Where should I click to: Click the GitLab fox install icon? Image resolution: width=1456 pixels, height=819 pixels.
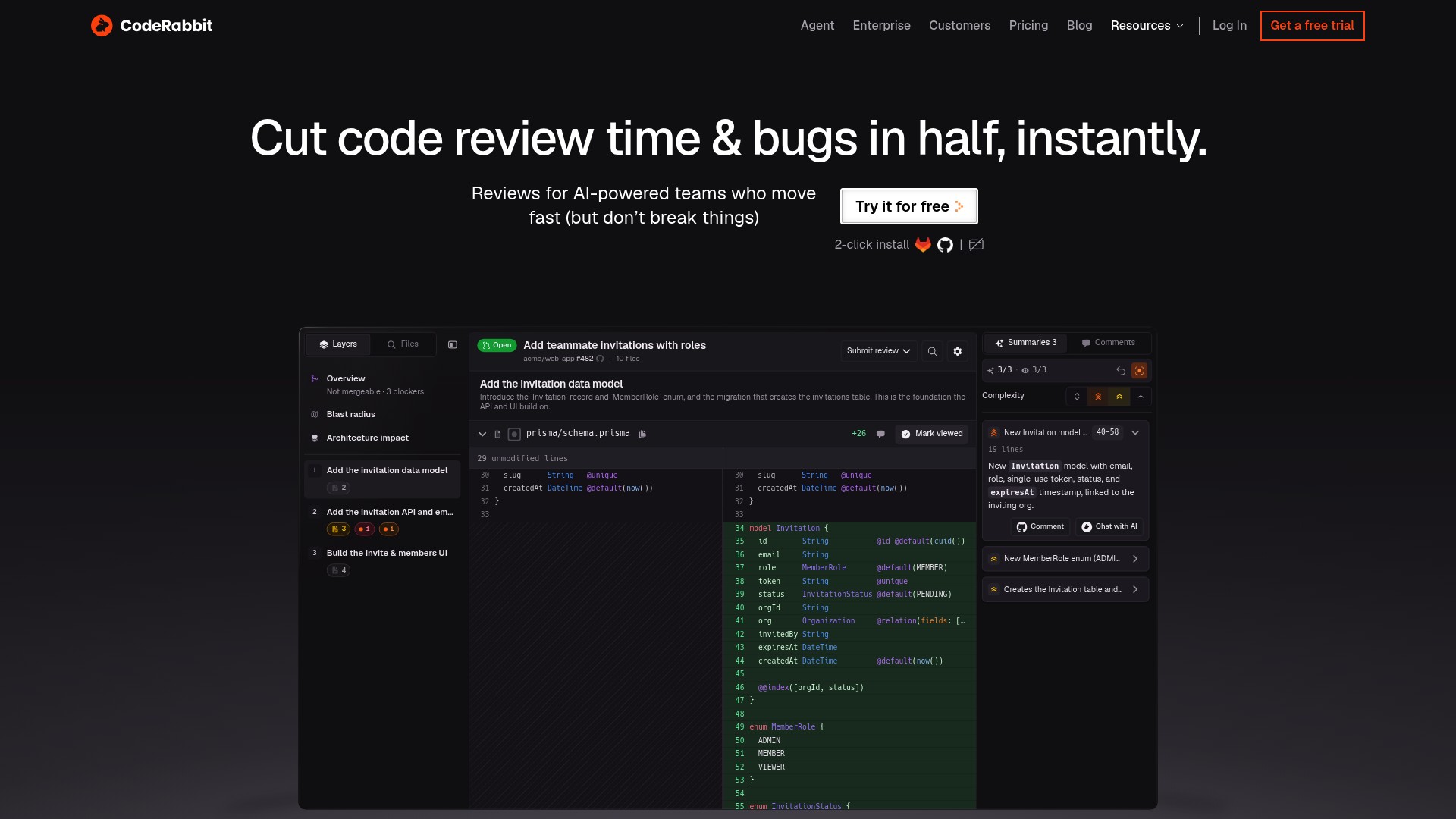click(923, 244)
